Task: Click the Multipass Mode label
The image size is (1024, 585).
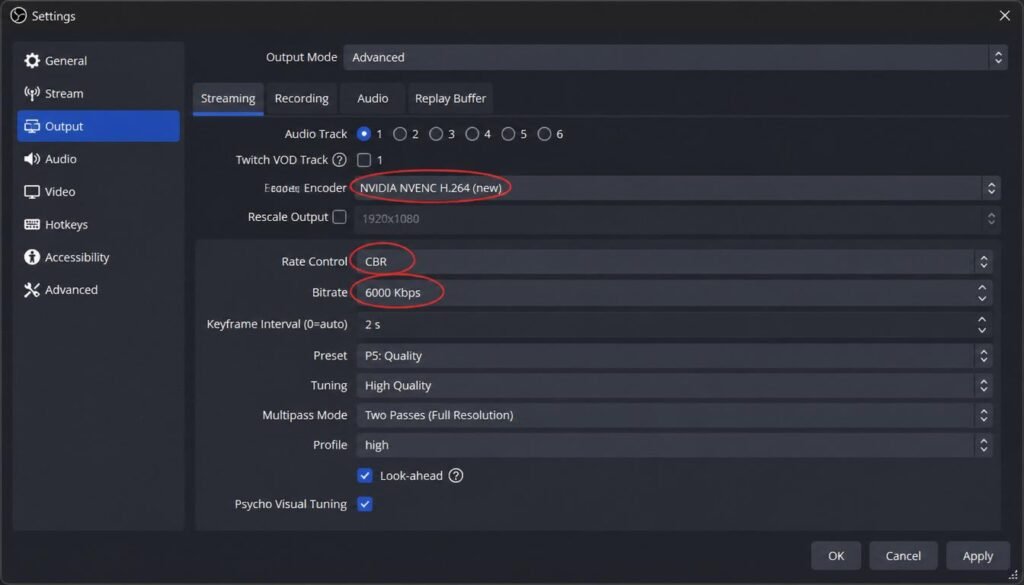Action: 305,415
